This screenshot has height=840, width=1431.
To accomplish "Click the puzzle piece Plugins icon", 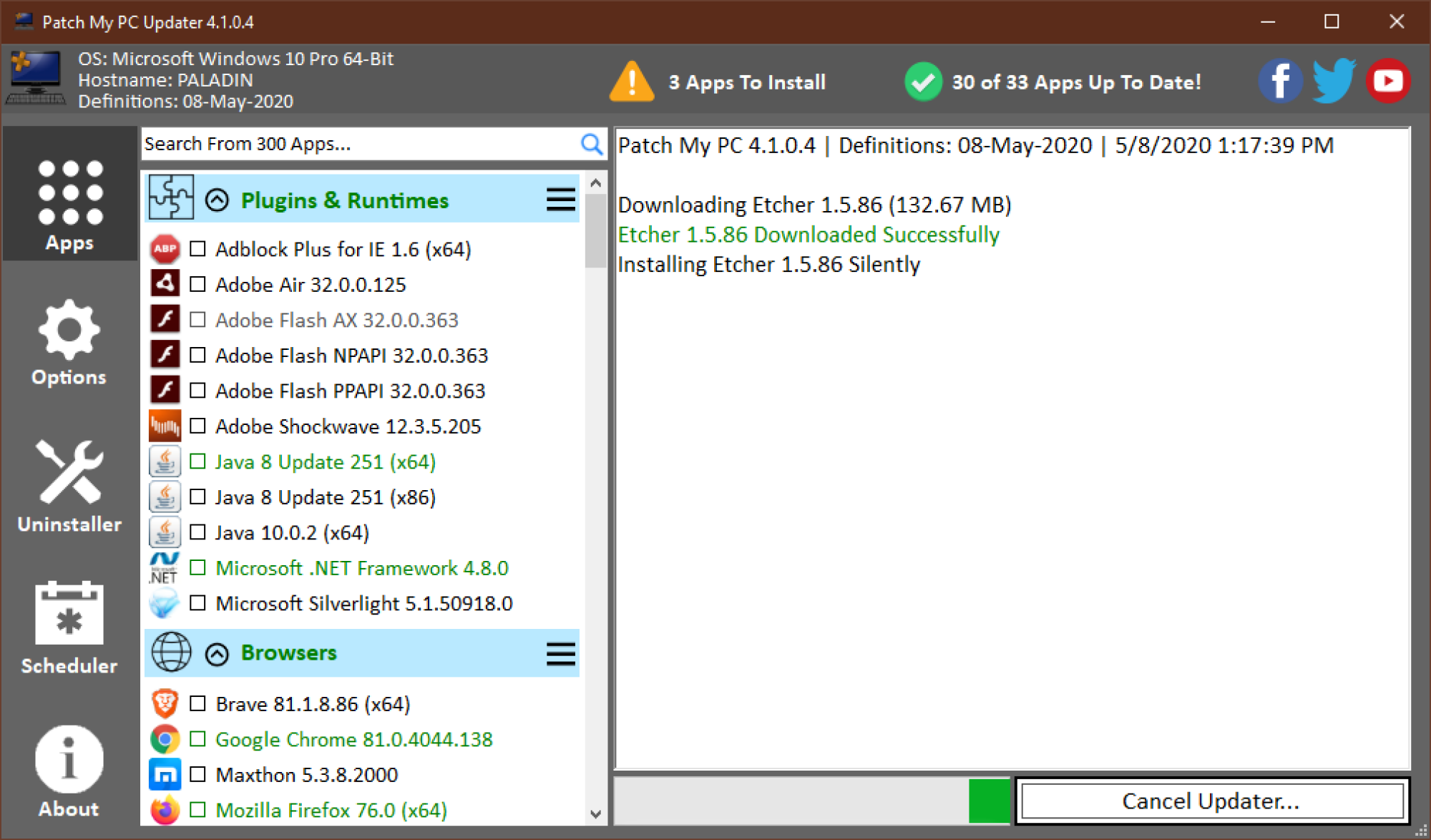I will pyautogui.click(x=171, y=197).
